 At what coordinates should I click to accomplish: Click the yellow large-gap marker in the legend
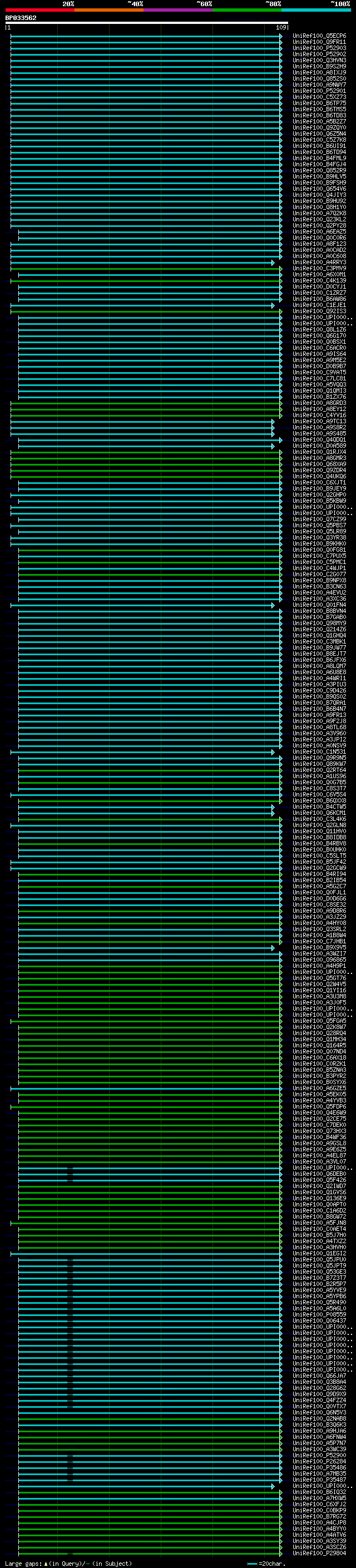point(46,1563)
